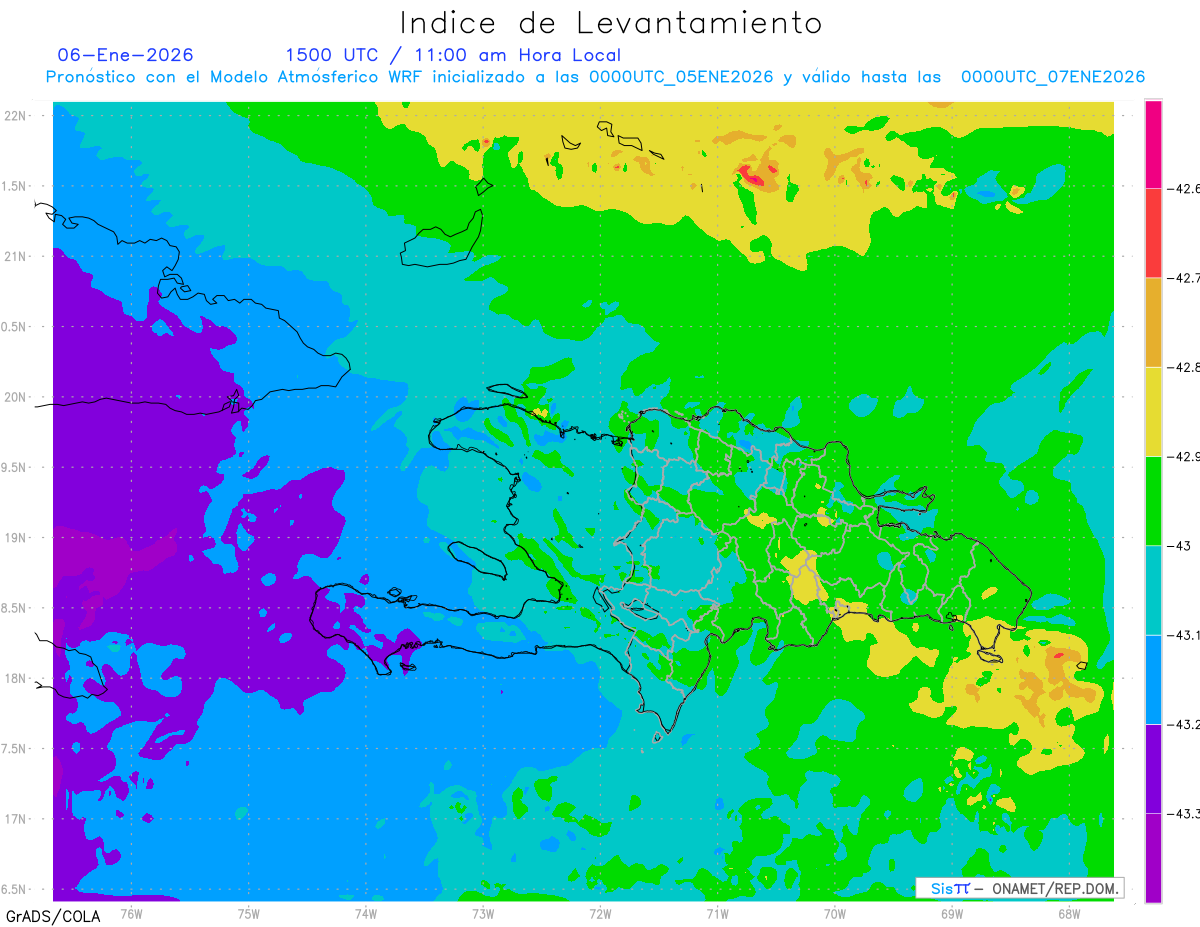Click the '-42.6' scale value
The image size is (1200, 927).
[1184, 188]
